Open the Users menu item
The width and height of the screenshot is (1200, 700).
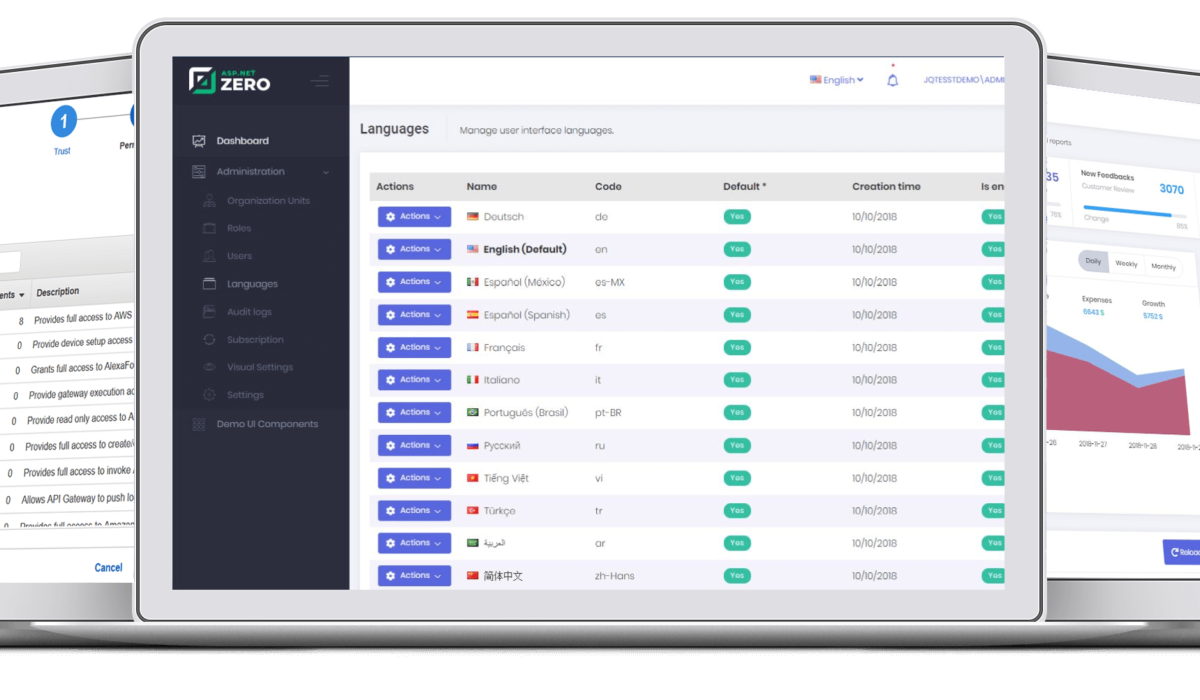(x=239, y=256)
